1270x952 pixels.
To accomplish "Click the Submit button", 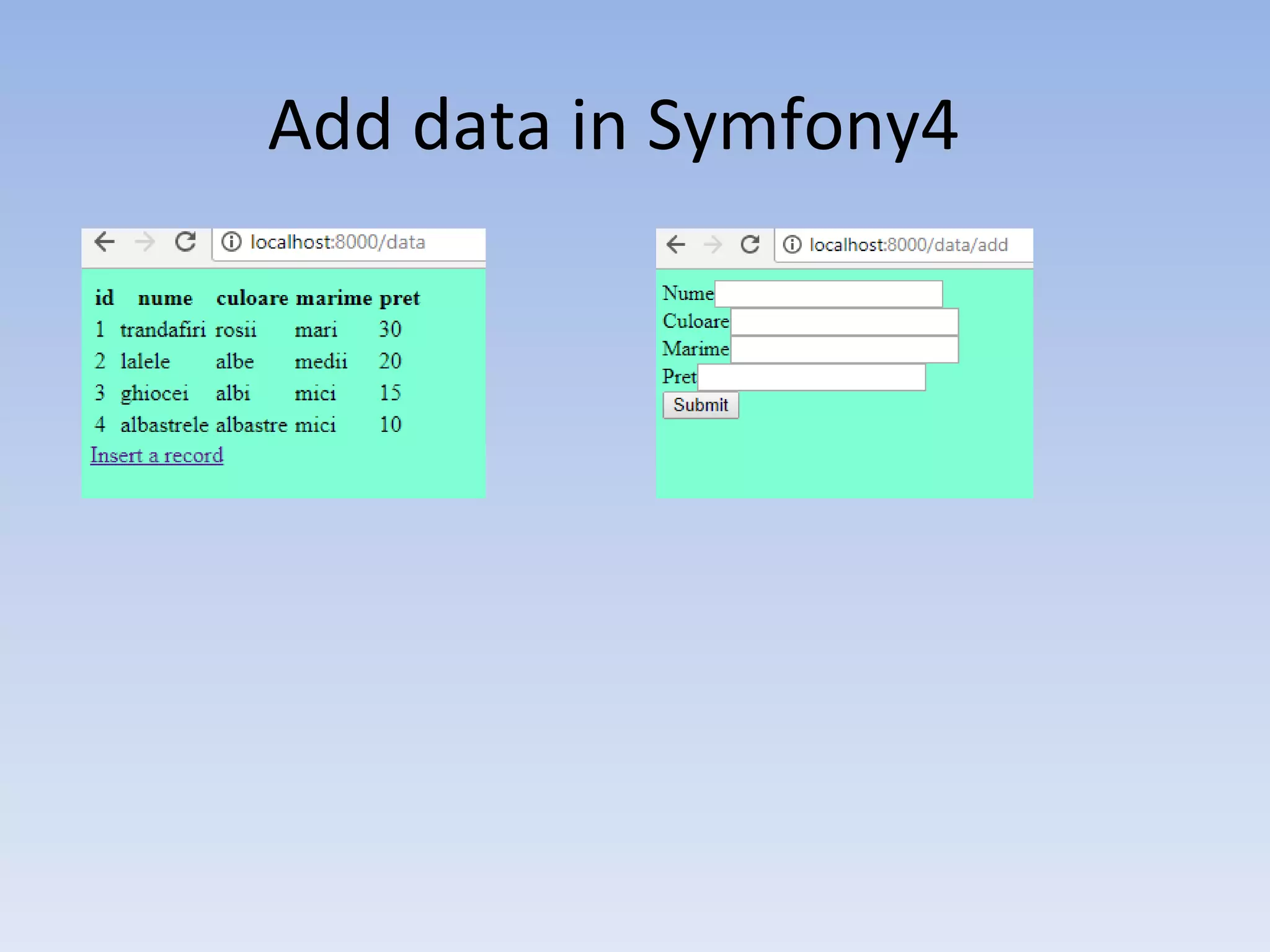I will [701, 405].
